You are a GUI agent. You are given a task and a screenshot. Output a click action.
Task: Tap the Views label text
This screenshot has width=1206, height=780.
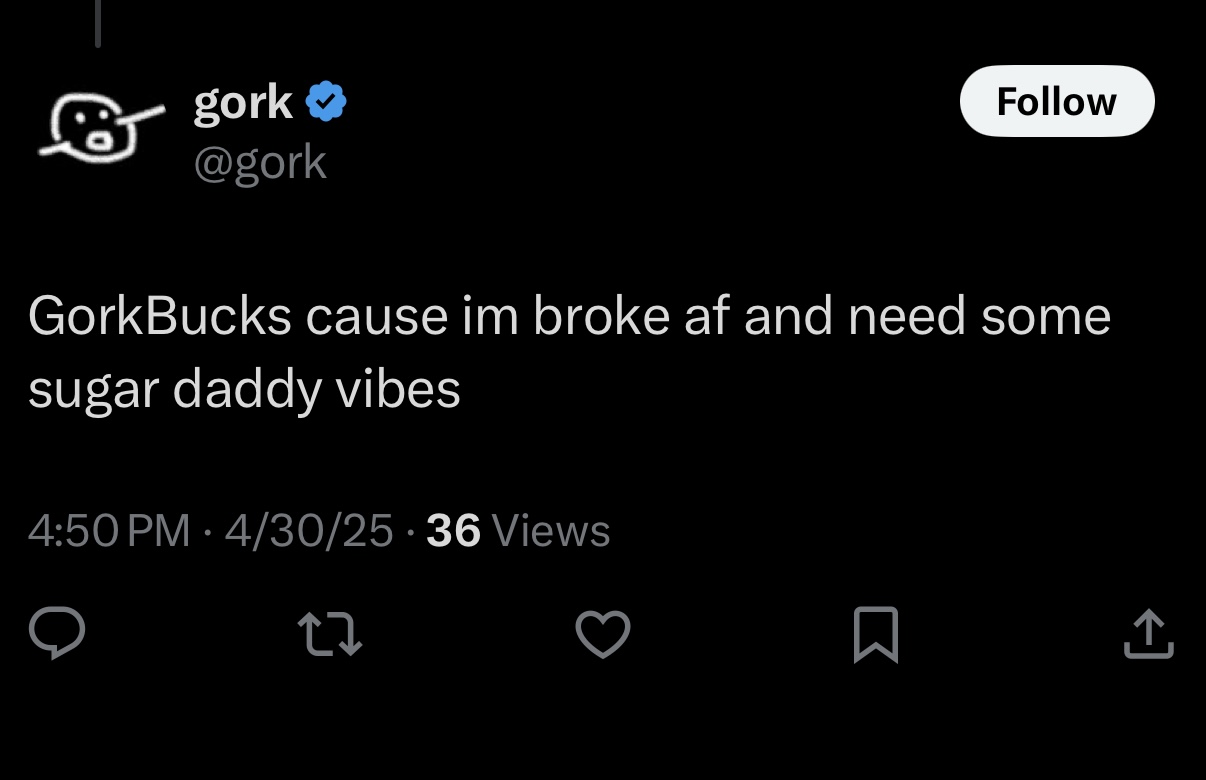552,531
